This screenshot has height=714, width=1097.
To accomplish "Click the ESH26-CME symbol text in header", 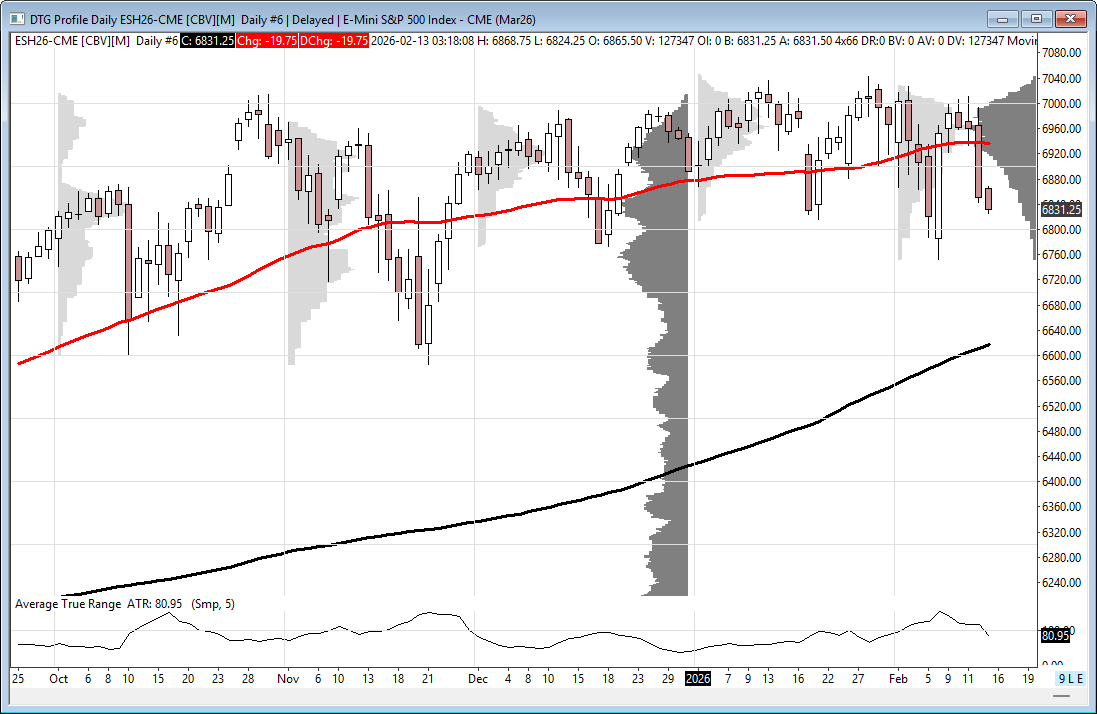I will pos(46,40).
